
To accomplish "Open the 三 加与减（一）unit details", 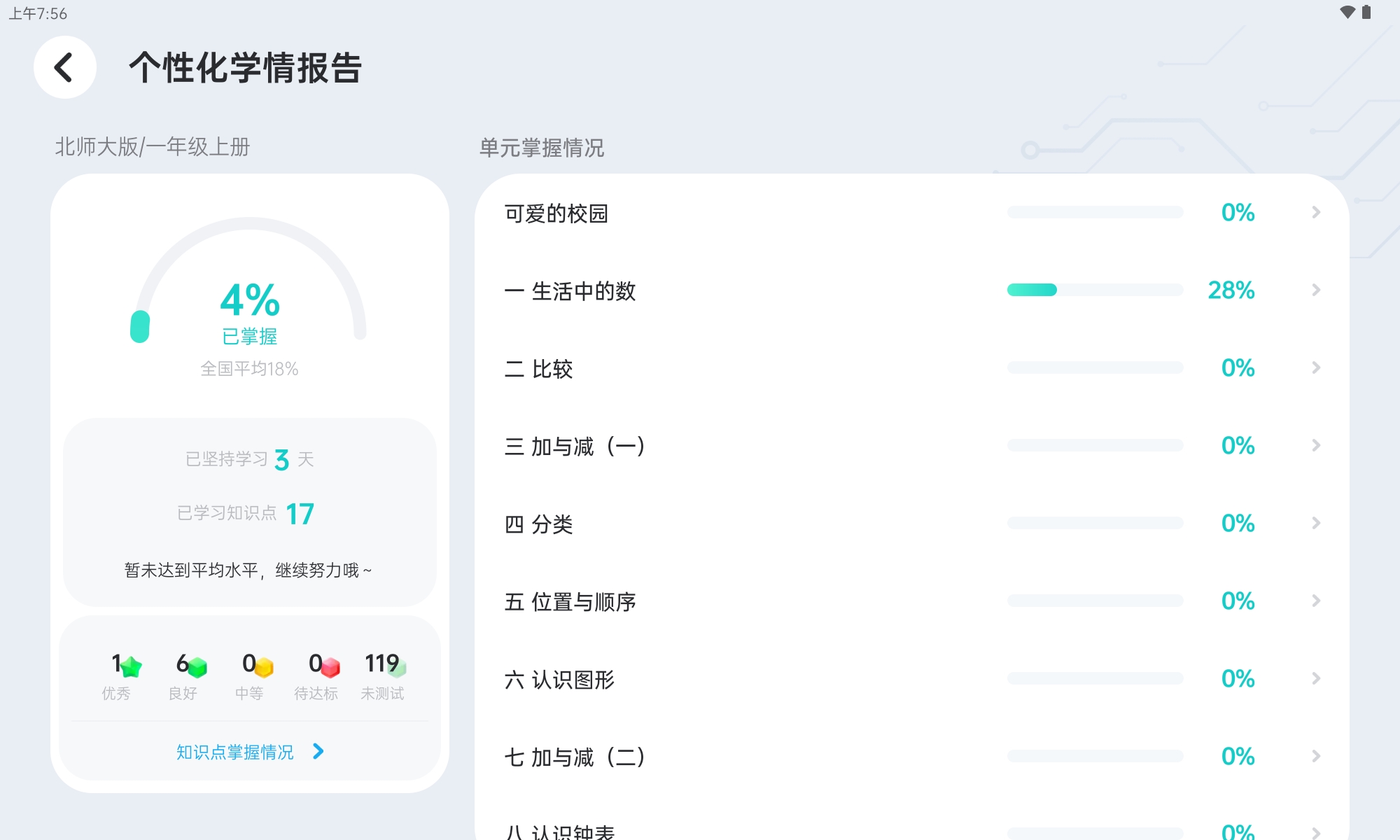I will [1315, 445].
